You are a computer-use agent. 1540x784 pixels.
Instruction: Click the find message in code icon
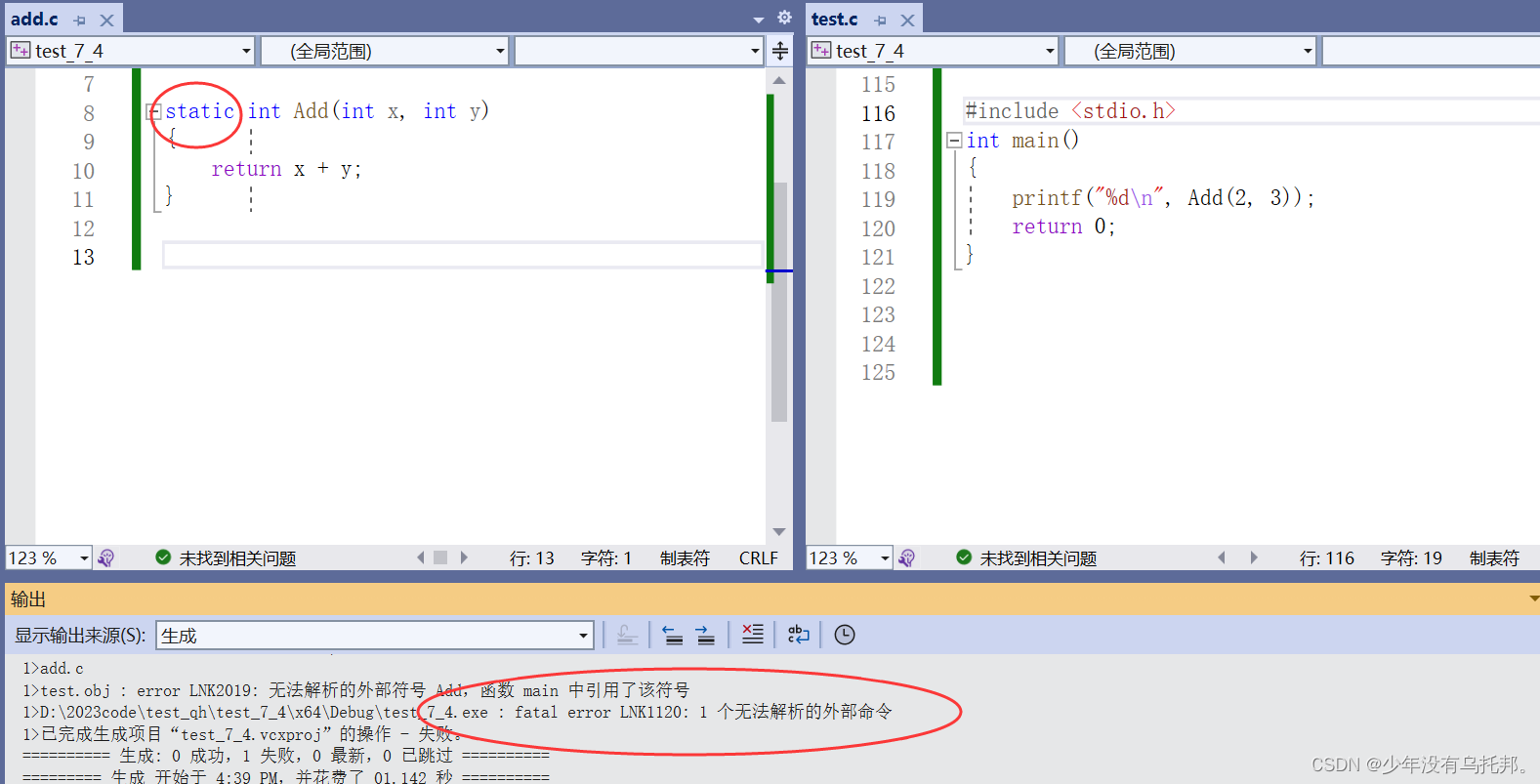coord(628,636)
